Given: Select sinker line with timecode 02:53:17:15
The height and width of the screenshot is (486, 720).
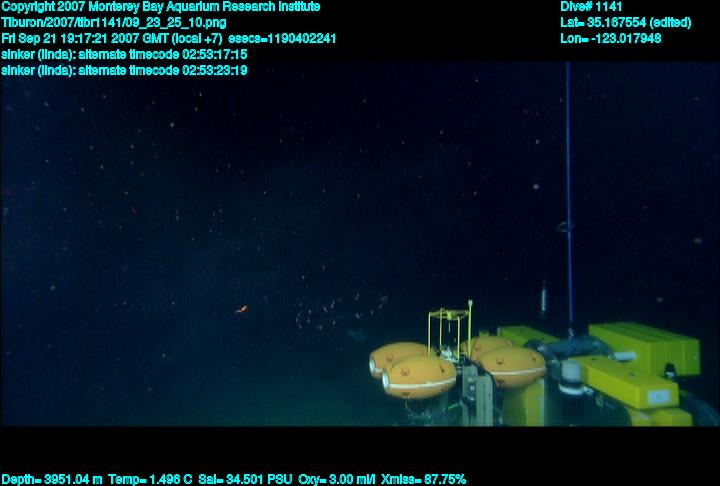Looking at the screenshot, I should pyautogui.click(x=124, y=54).
